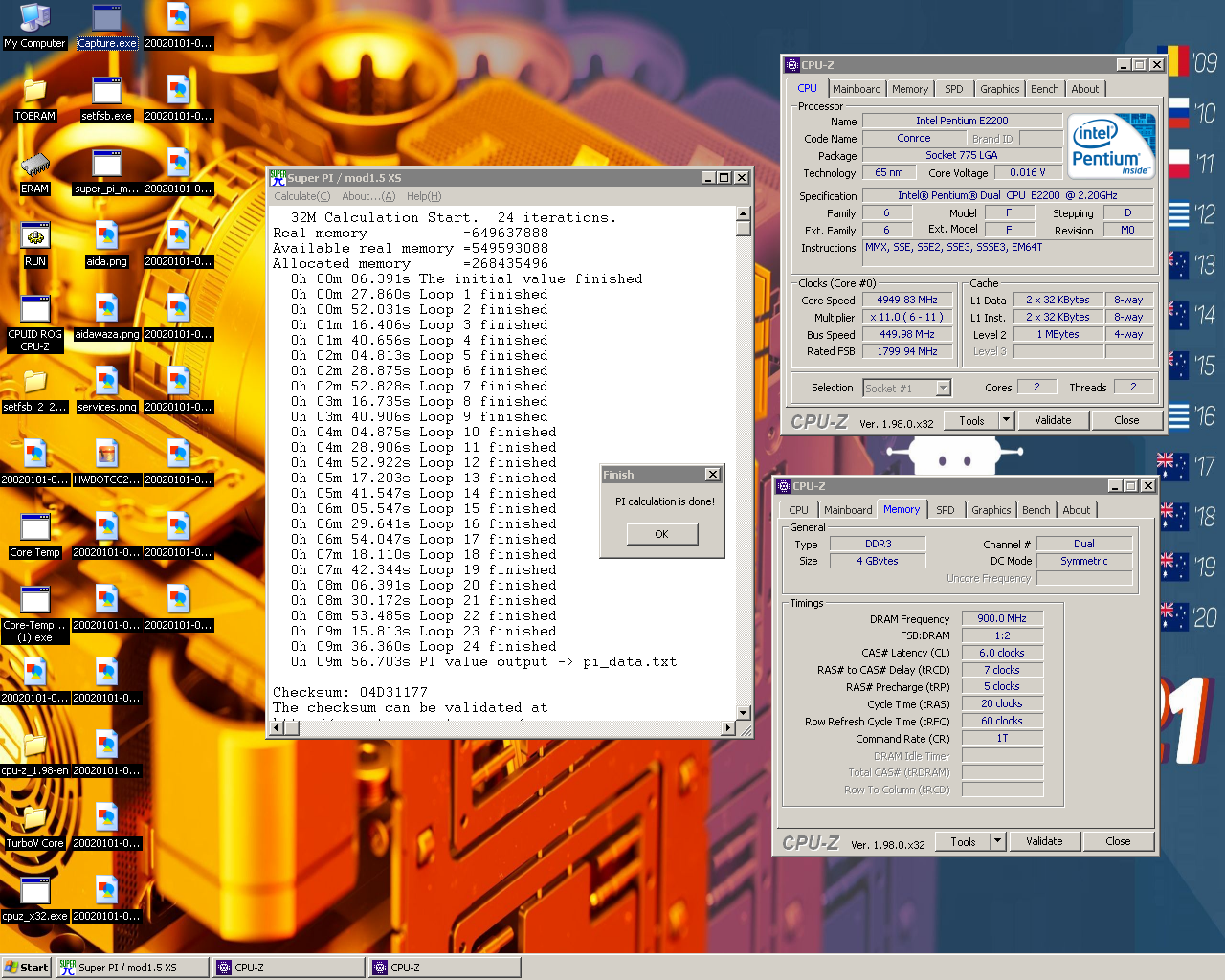Switch to Mainboard tab in upper CPU-Z window

(857, 89)
